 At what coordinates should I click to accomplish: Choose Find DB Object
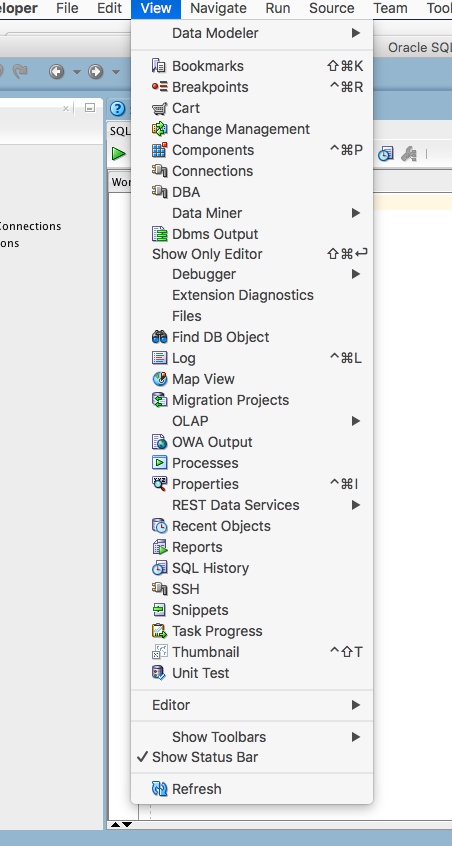pos(252,337)
